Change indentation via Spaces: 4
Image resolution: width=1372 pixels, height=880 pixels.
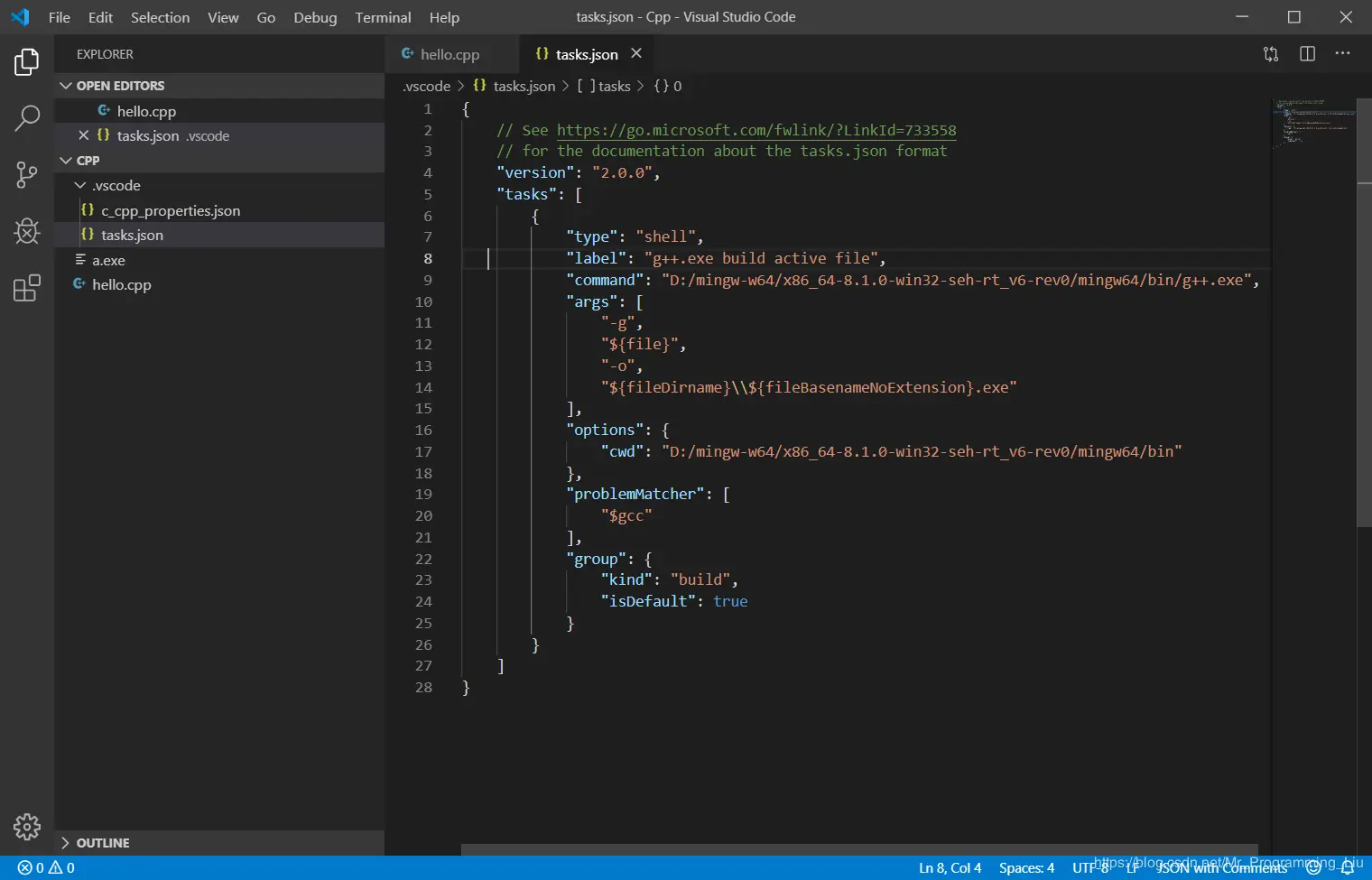pos(1026,868)
